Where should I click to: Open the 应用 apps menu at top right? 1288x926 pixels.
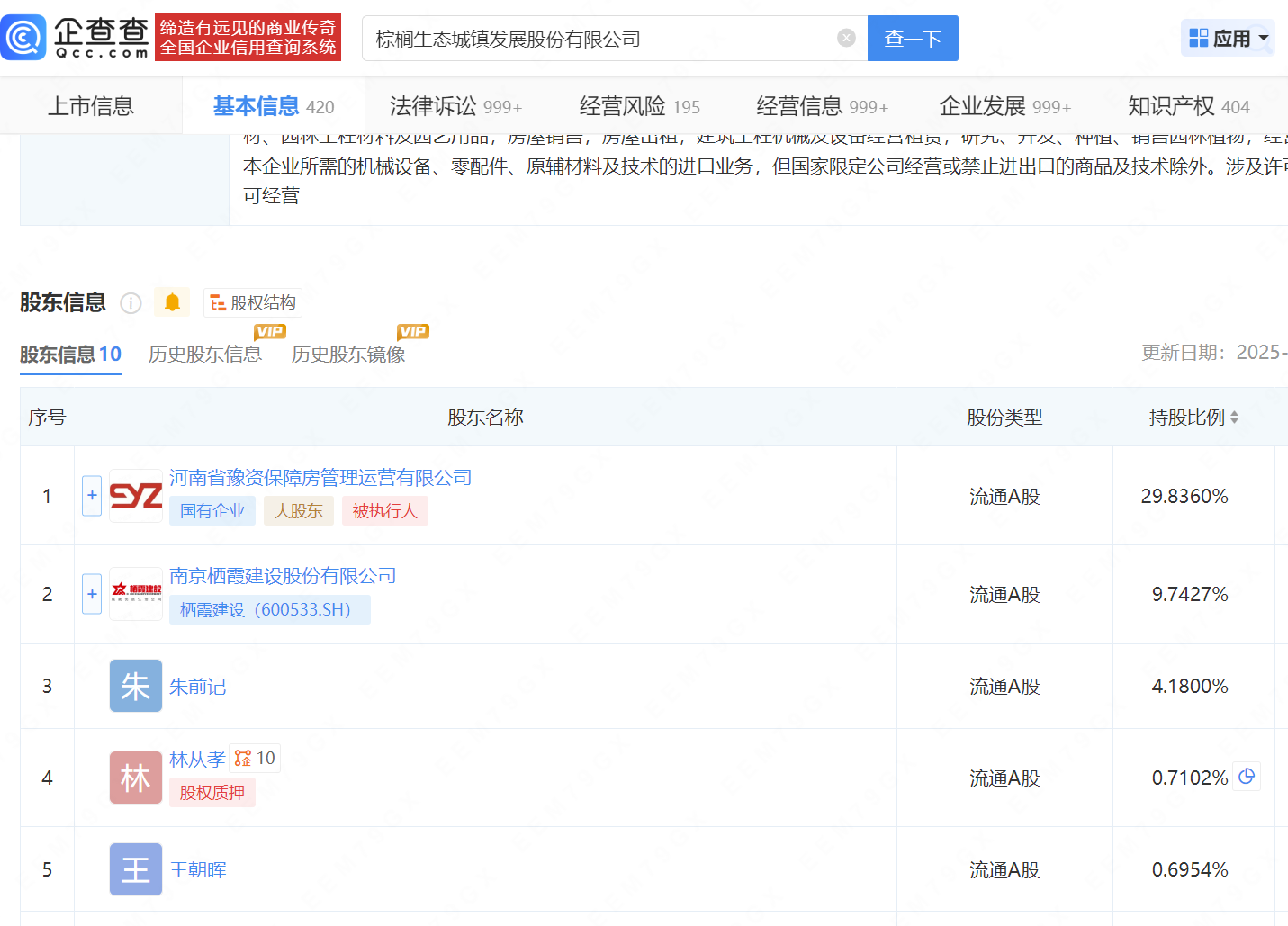1227,38
